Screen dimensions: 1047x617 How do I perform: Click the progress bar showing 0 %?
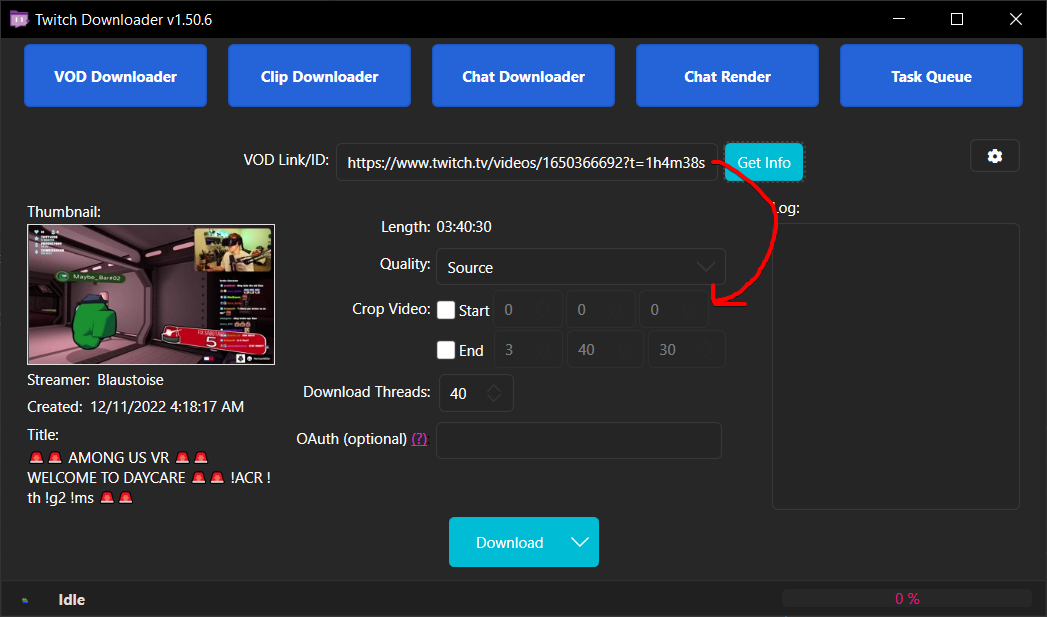click(x=906, y=598)
